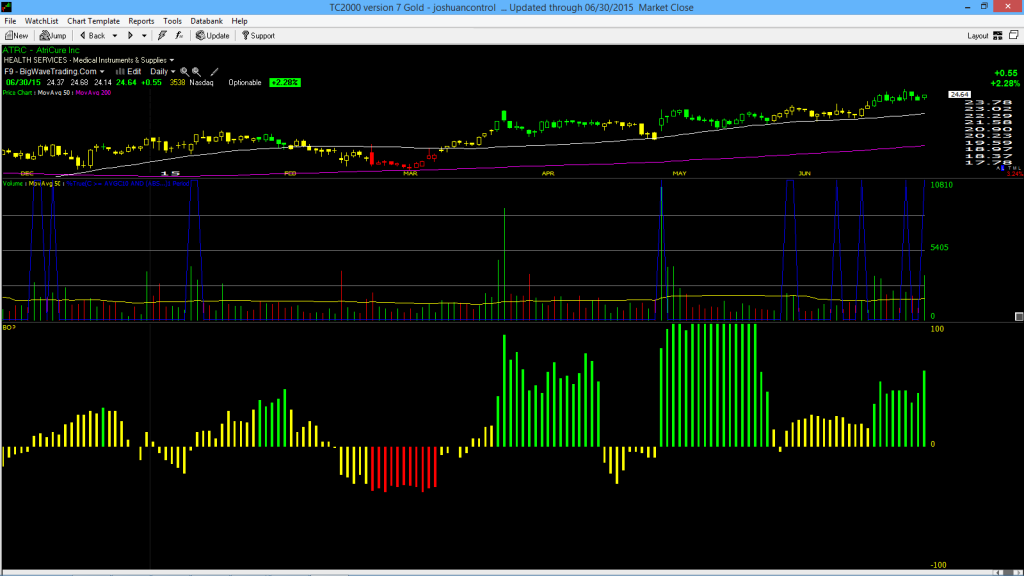Open the File menu

tap(10, 21)
